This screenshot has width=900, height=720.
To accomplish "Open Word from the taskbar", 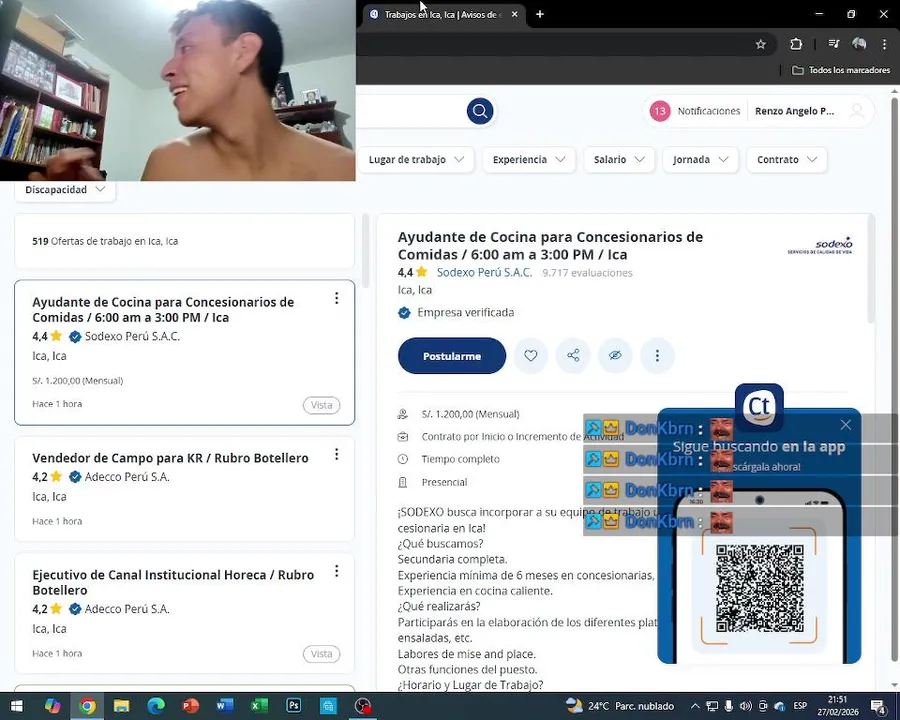I will 224,706.
